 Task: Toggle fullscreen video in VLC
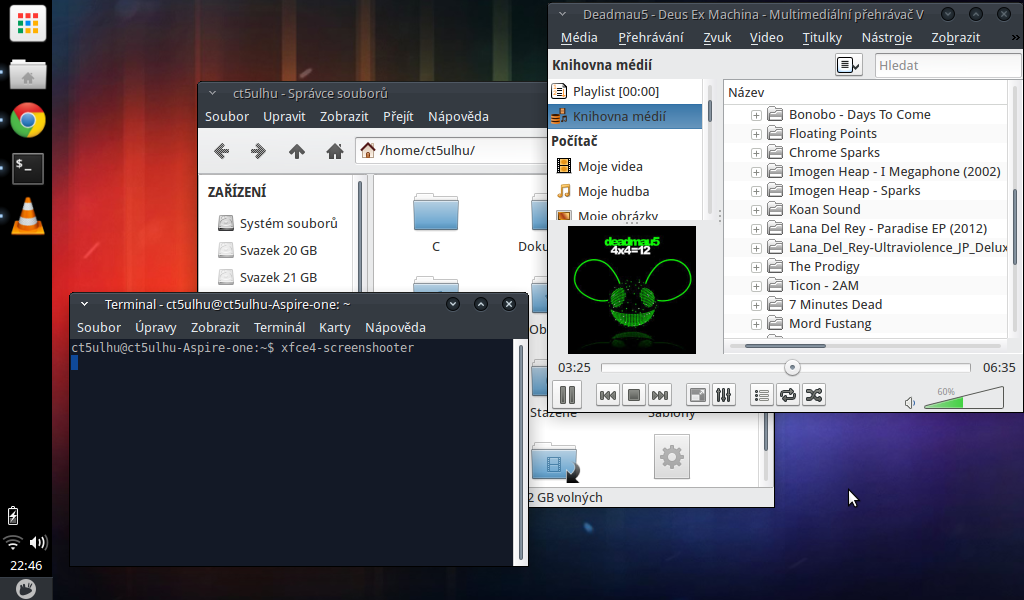point(698,395)
